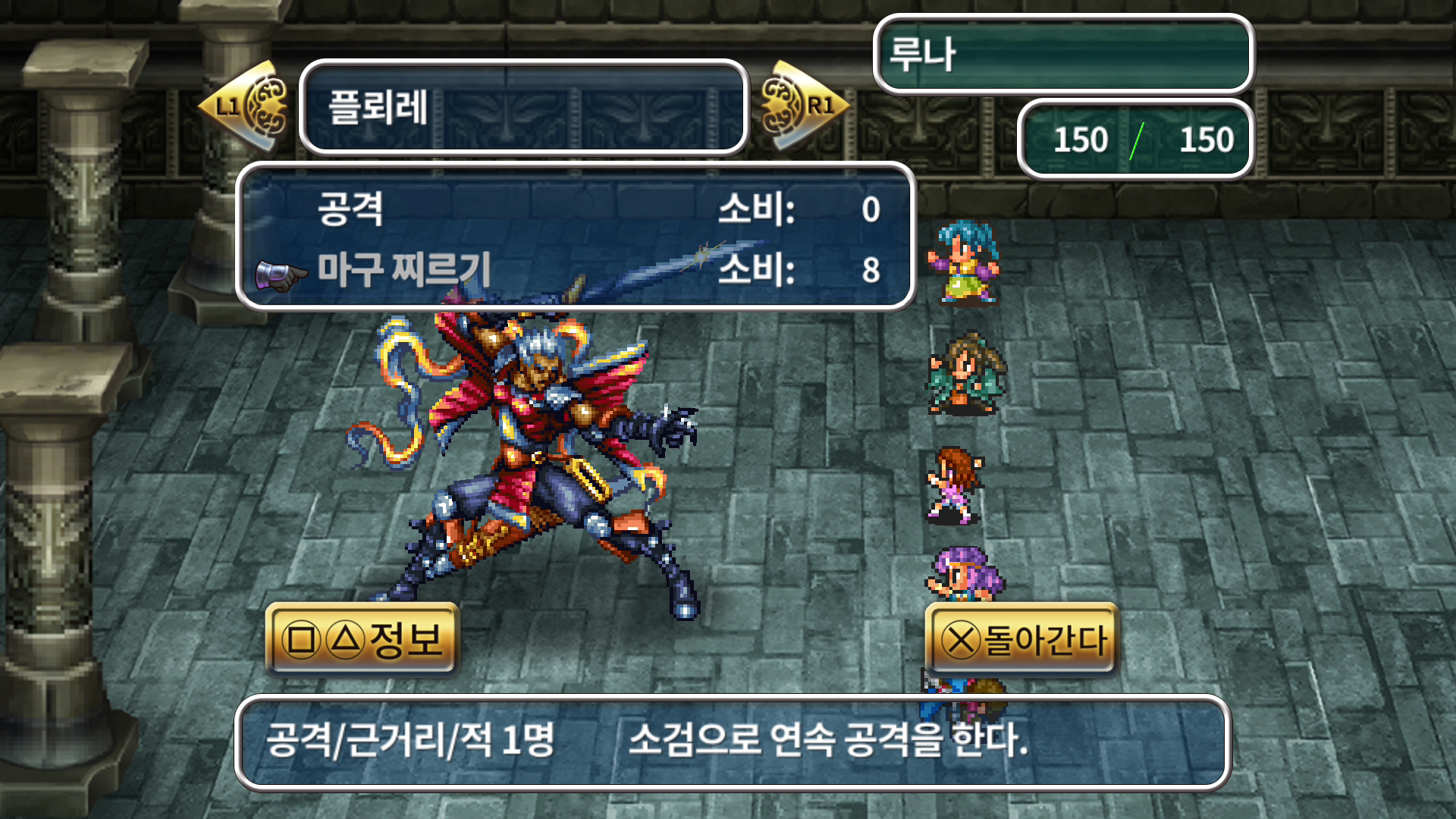Viewport: 1456px width, 819px height.
Task: Click the R1 golden right arrow
Action: pos(804,107)
